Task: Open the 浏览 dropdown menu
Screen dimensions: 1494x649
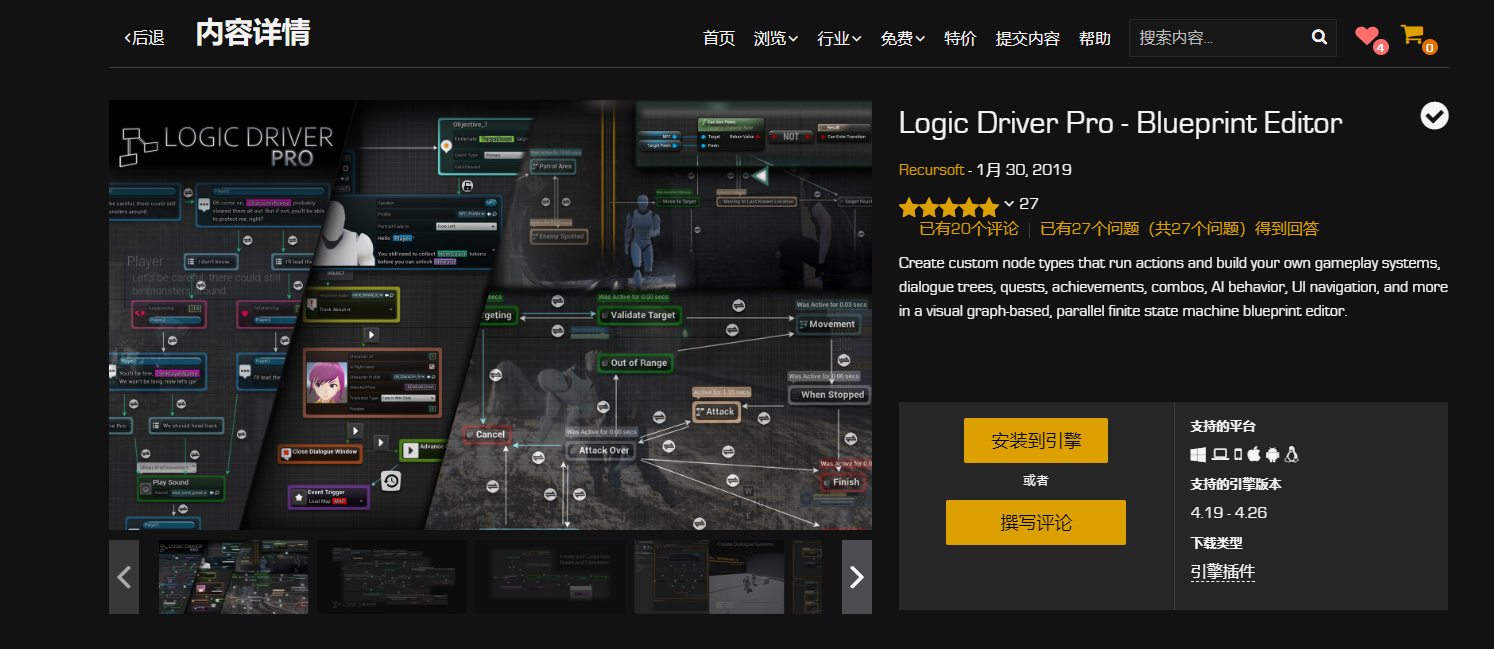Action: click(x=775, y=37)
